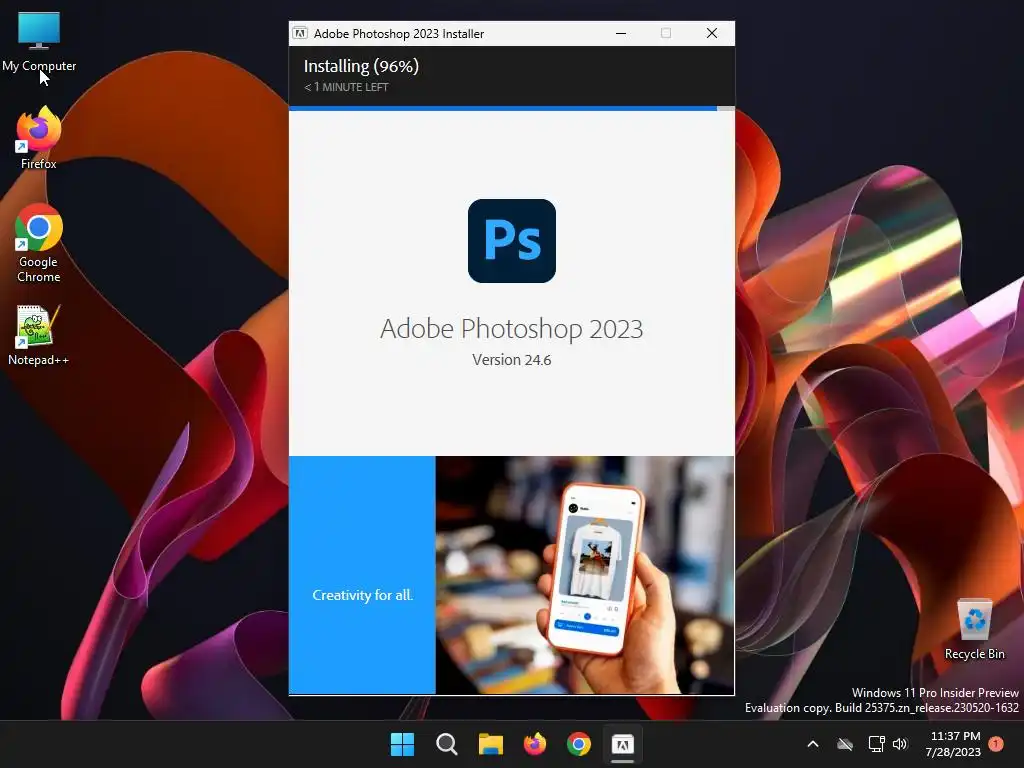Open the network tray icon
Viewport: 1024px width, 768px height.
(876, 744)
